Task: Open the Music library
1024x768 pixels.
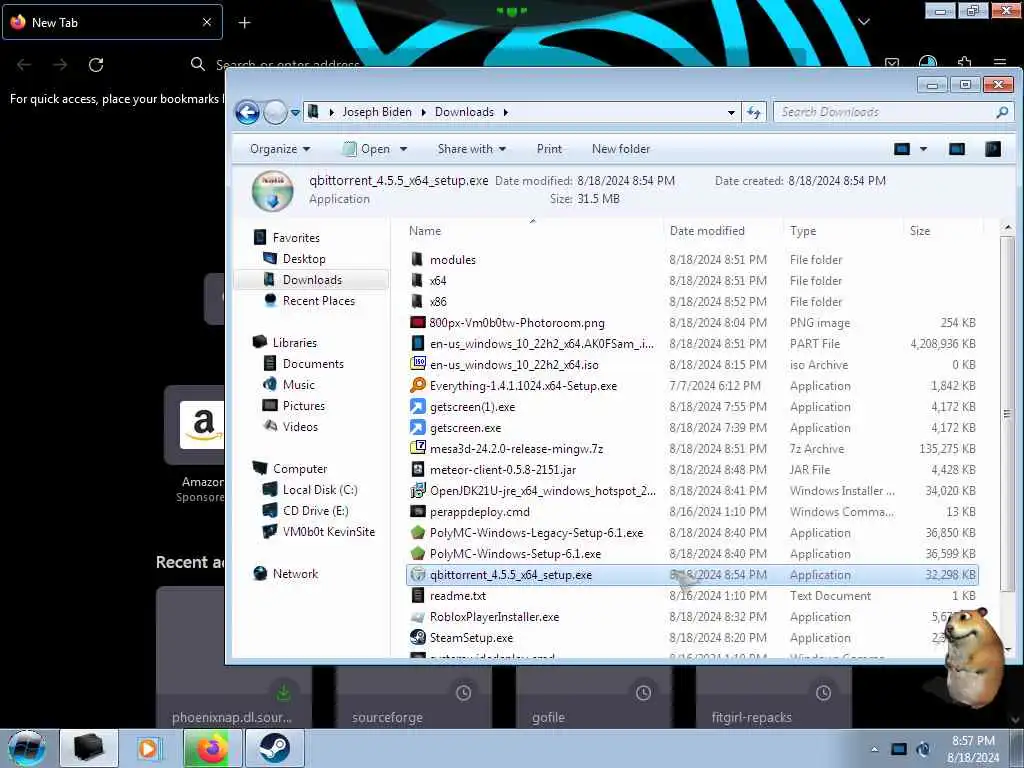Action: 298,385
